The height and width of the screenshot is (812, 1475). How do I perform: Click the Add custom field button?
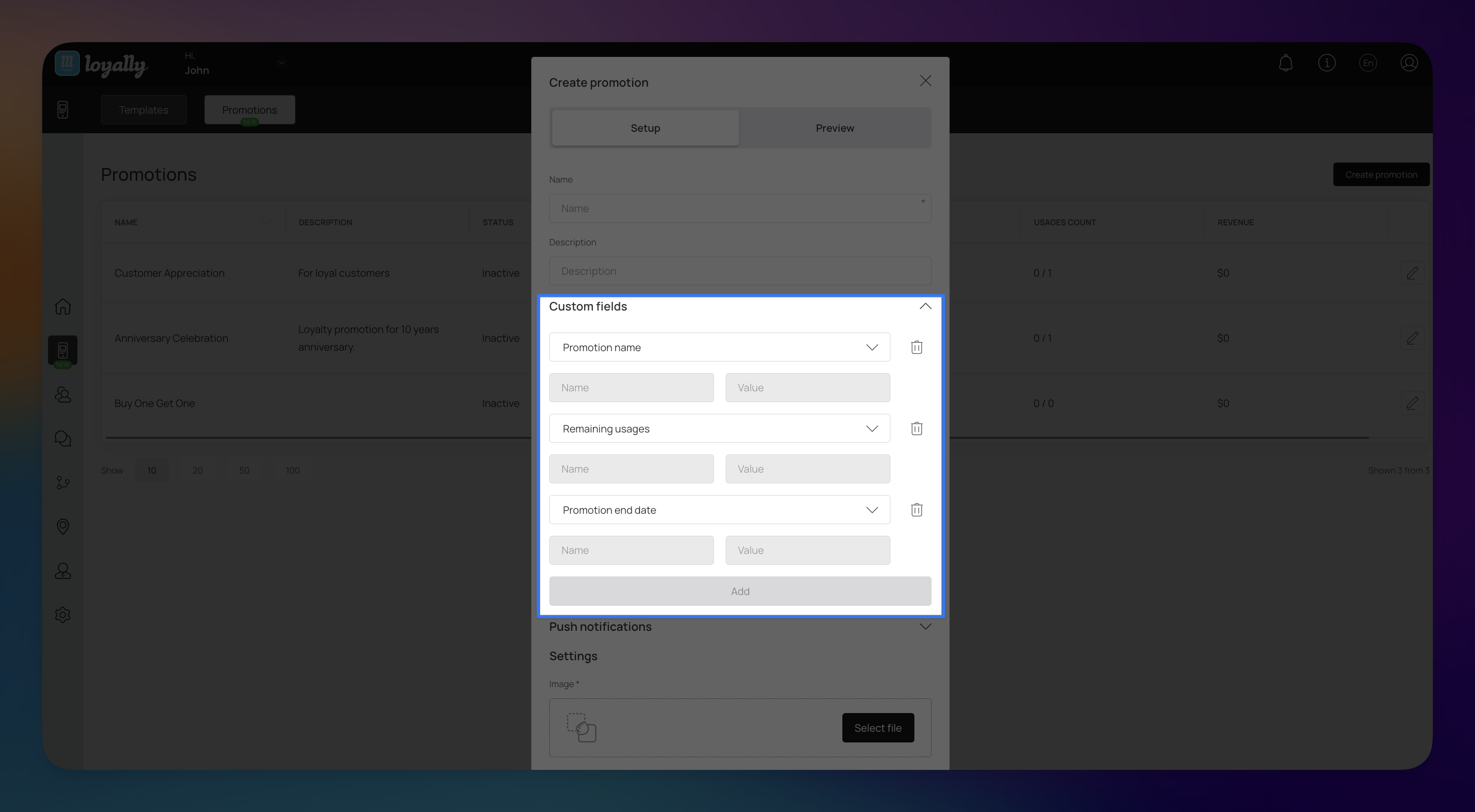point(740,591)
